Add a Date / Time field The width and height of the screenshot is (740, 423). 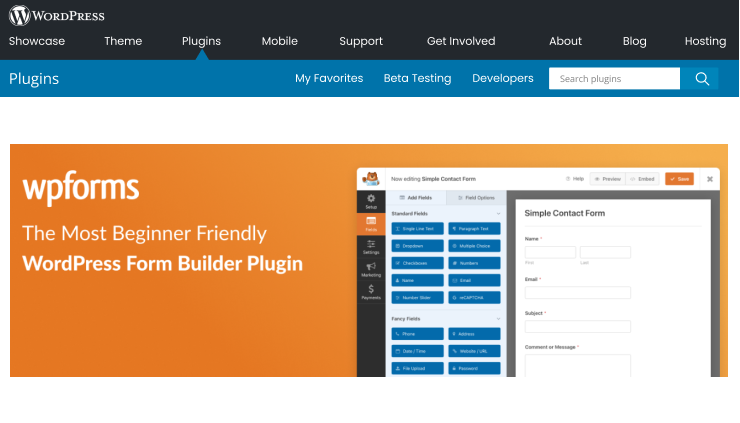click(418, 351)
